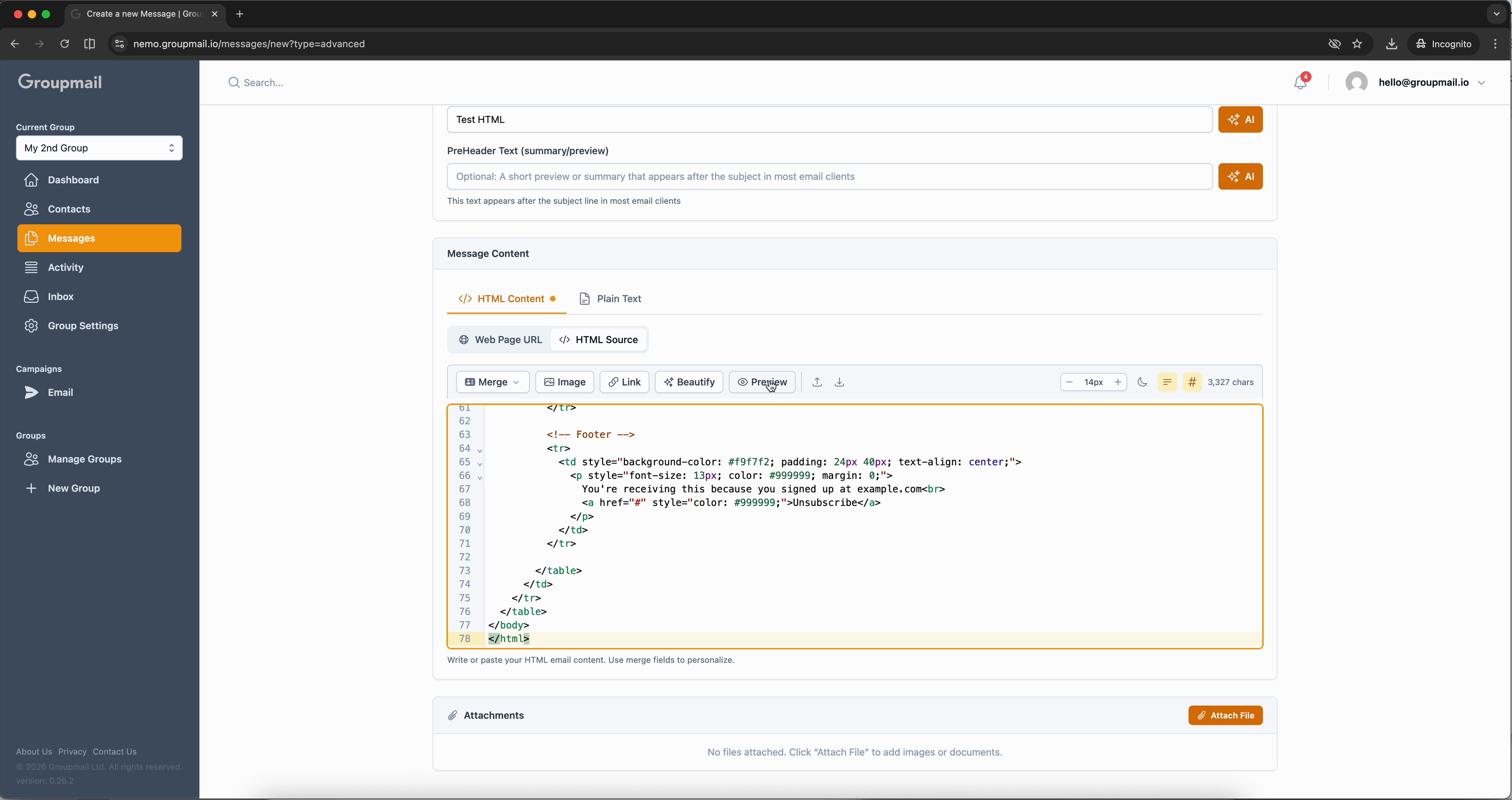
Task: Collapse code fold at line 64
Action: [480, 450]
